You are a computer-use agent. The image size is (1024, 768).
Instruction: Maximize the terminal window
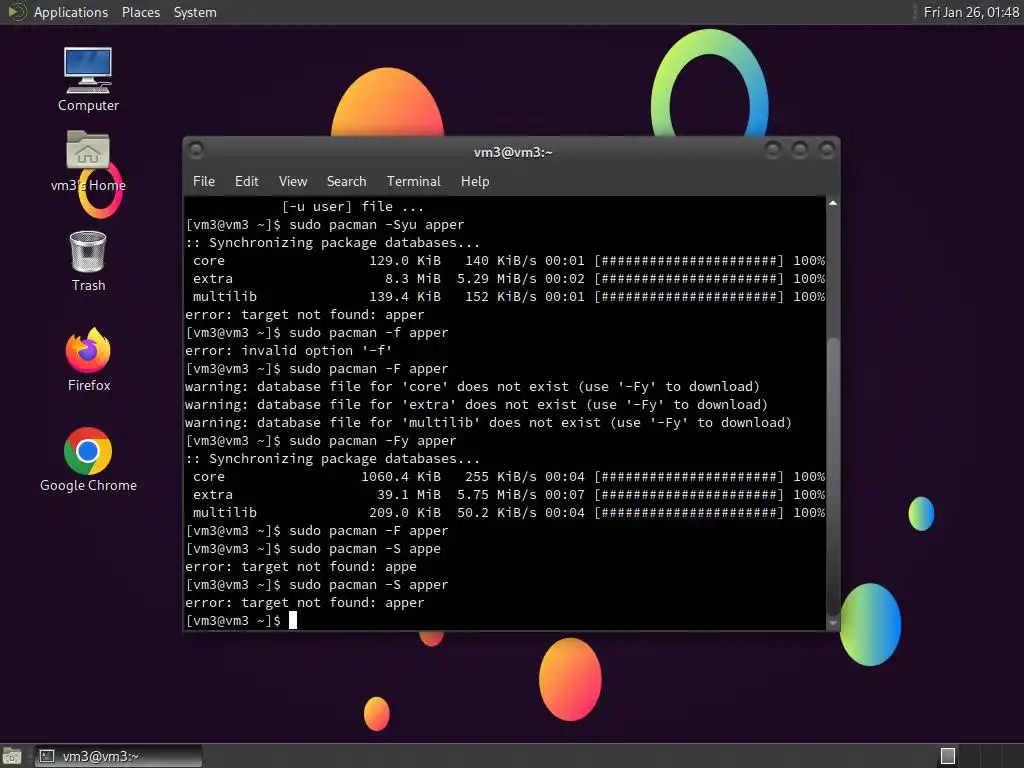click(x=799, y=151)
